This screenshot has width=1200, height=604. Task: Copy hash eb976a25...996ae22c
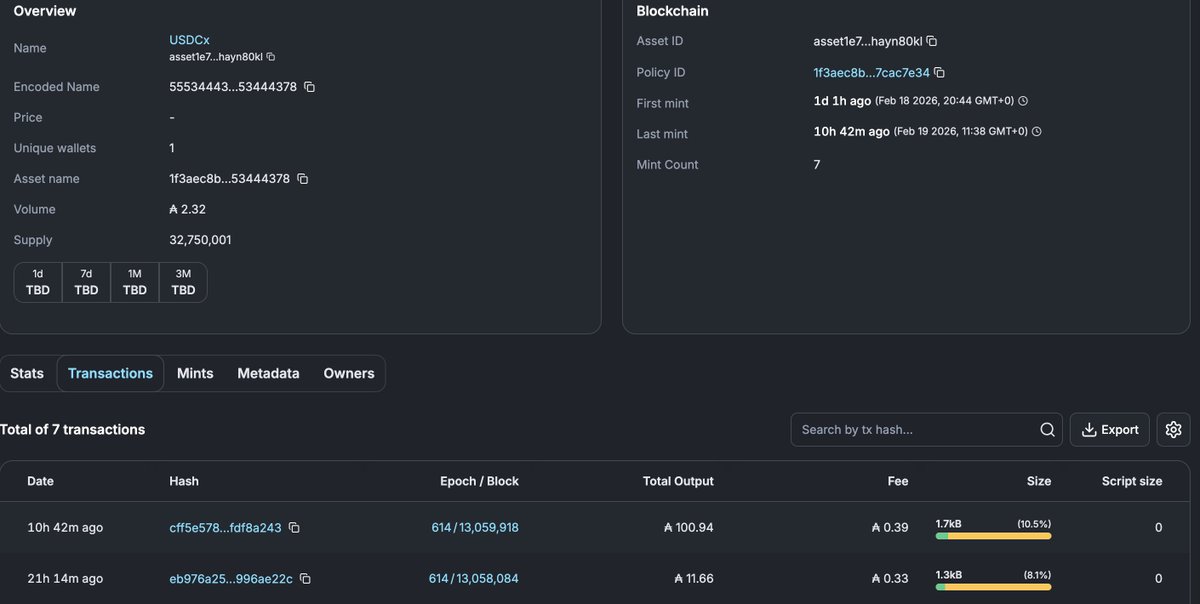click(x=304, y=578)
